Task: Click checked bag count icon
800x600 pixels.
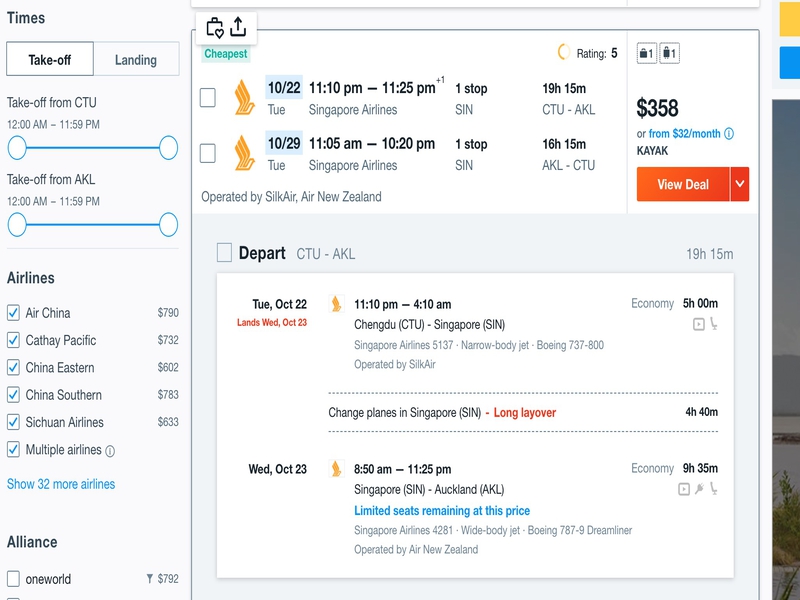Action: coord(669,53)
